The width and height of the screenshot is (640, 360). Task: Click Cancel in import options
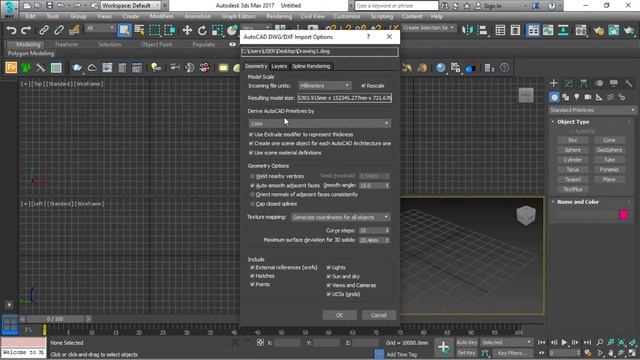[378, 315]
